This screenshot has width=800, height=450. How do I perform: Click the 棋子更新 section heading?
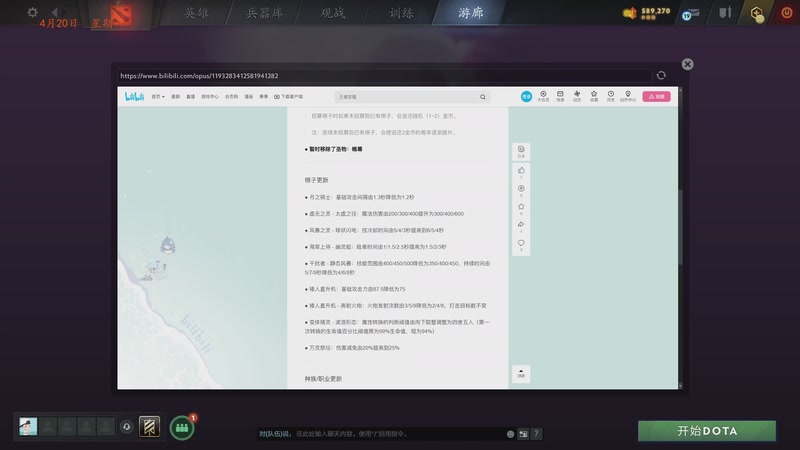tap(316, 180)
